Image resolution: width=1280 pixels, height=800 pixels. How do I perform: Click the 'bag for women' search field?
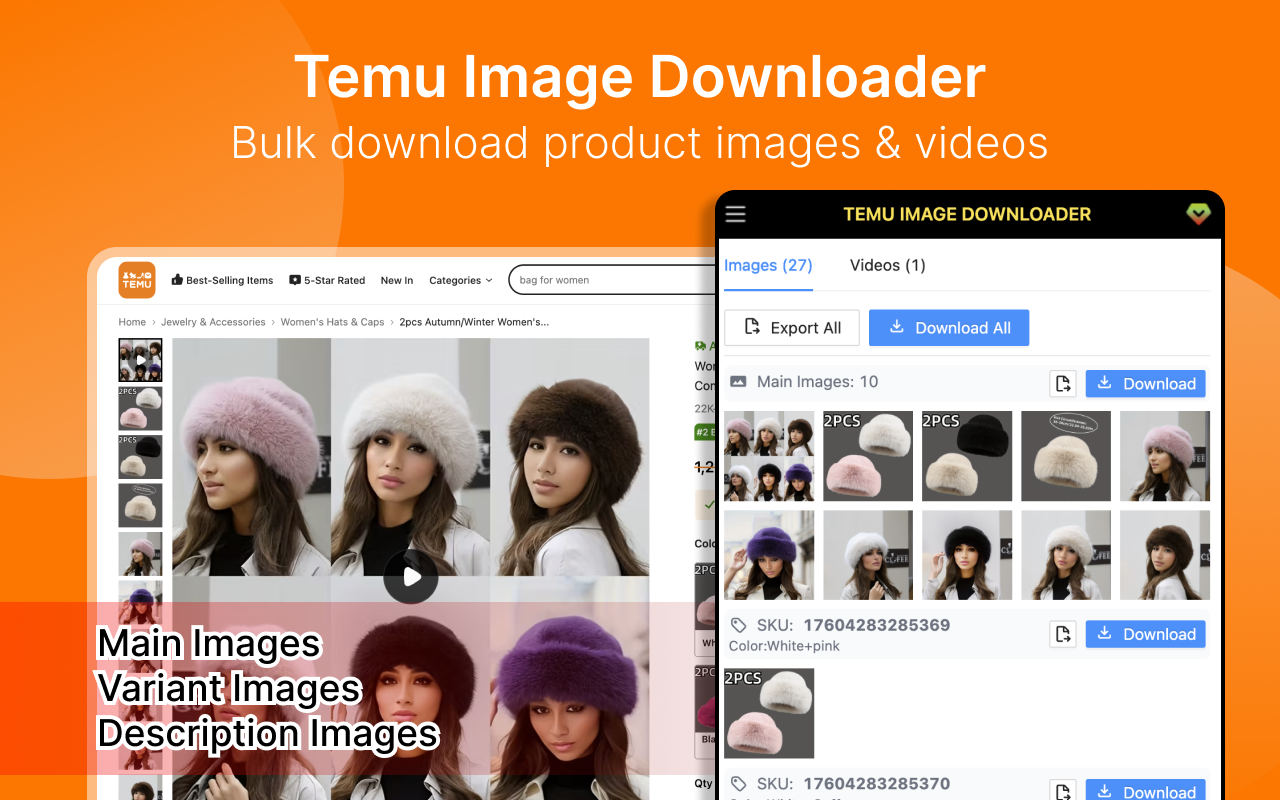(612, 280)
